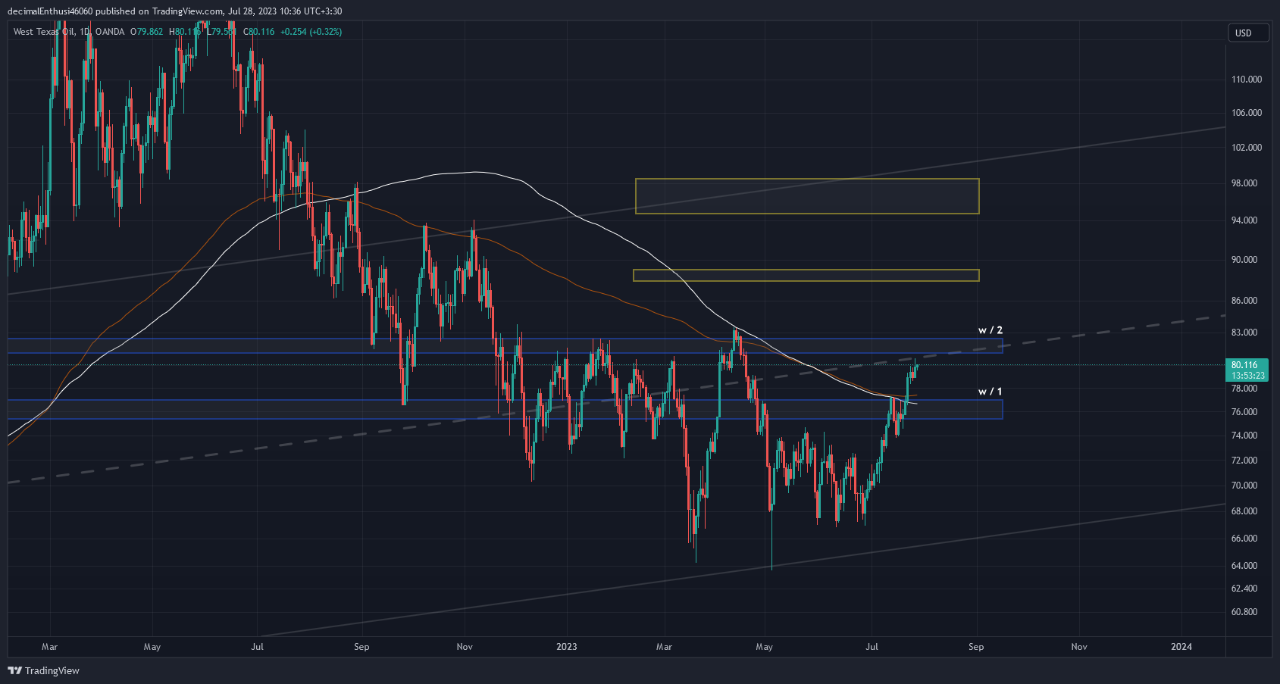Click the publisher line mentioning TradingView.com
The width and height of the screenshot is (1280, 684).
173,11
